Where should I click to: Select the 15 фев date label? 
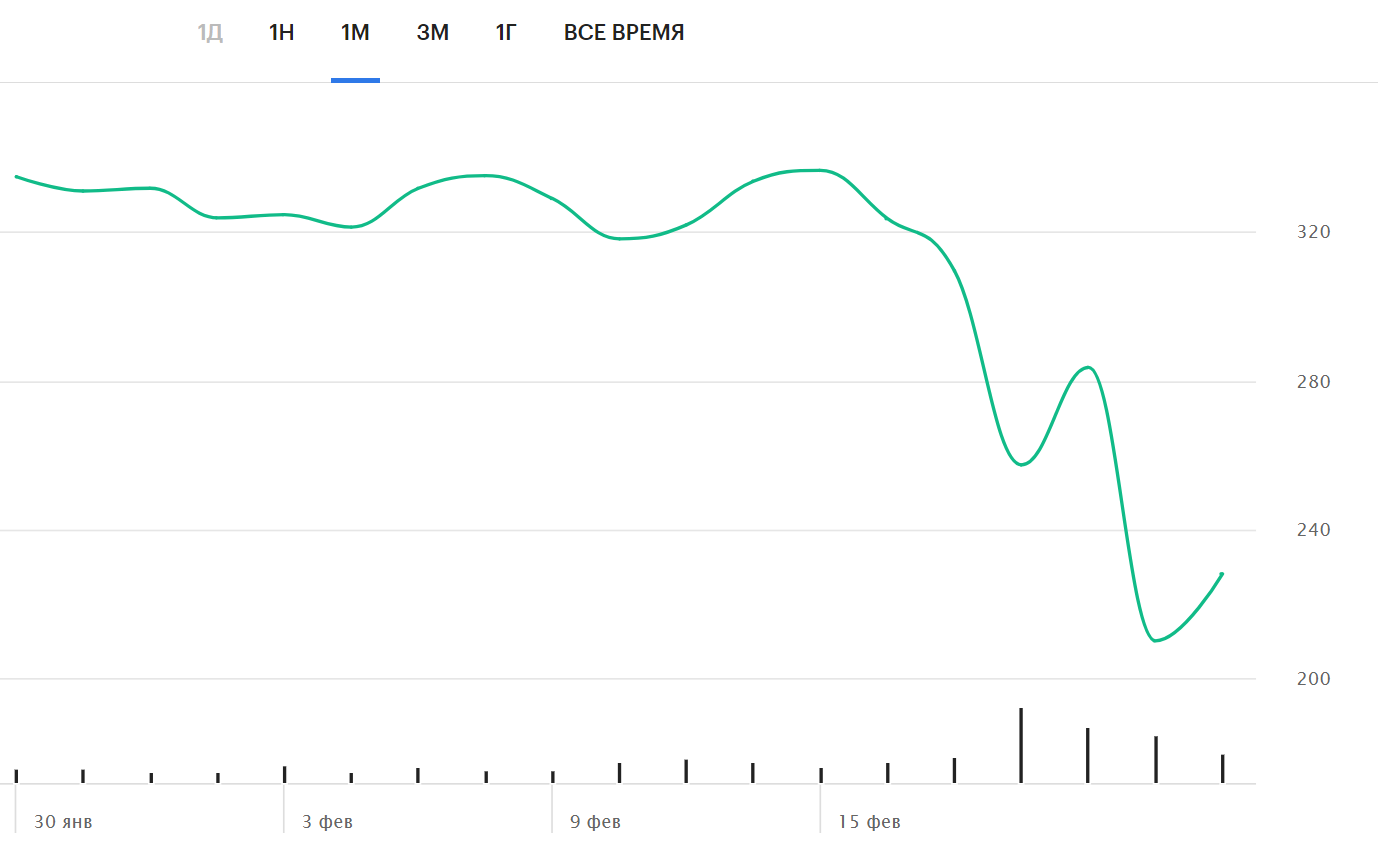[869, 822]
